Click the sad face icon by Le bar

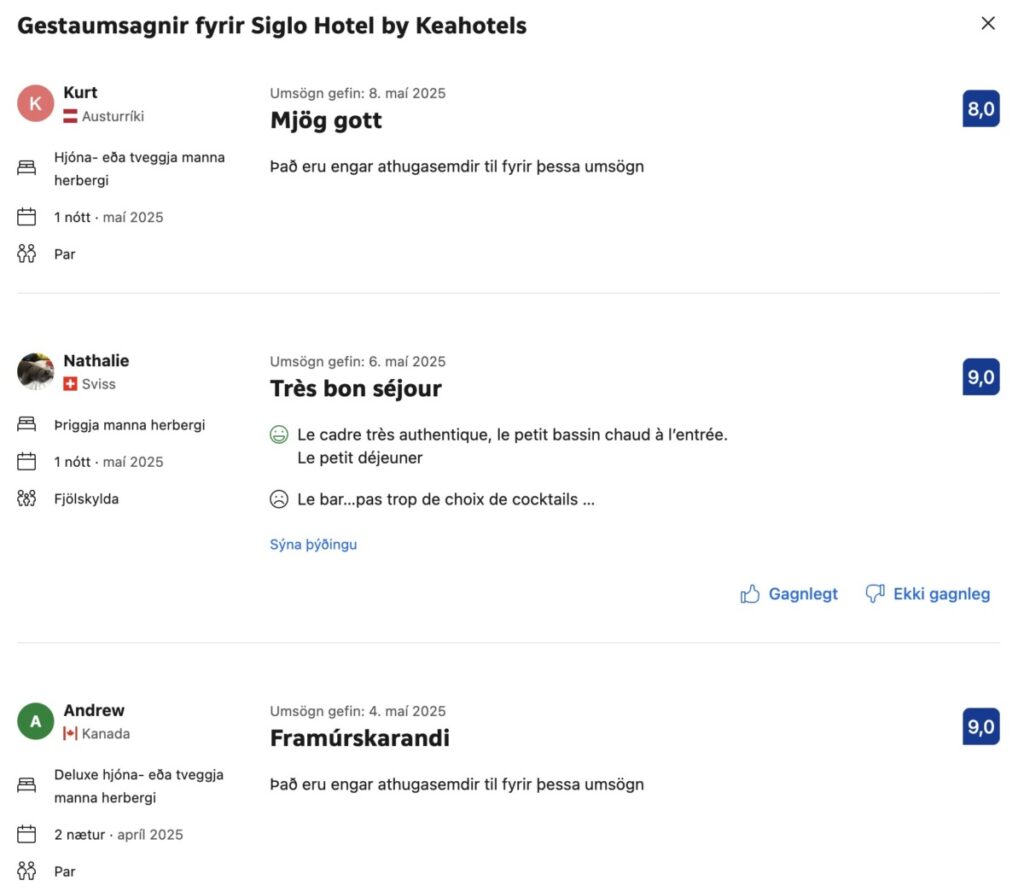[279, 500]
